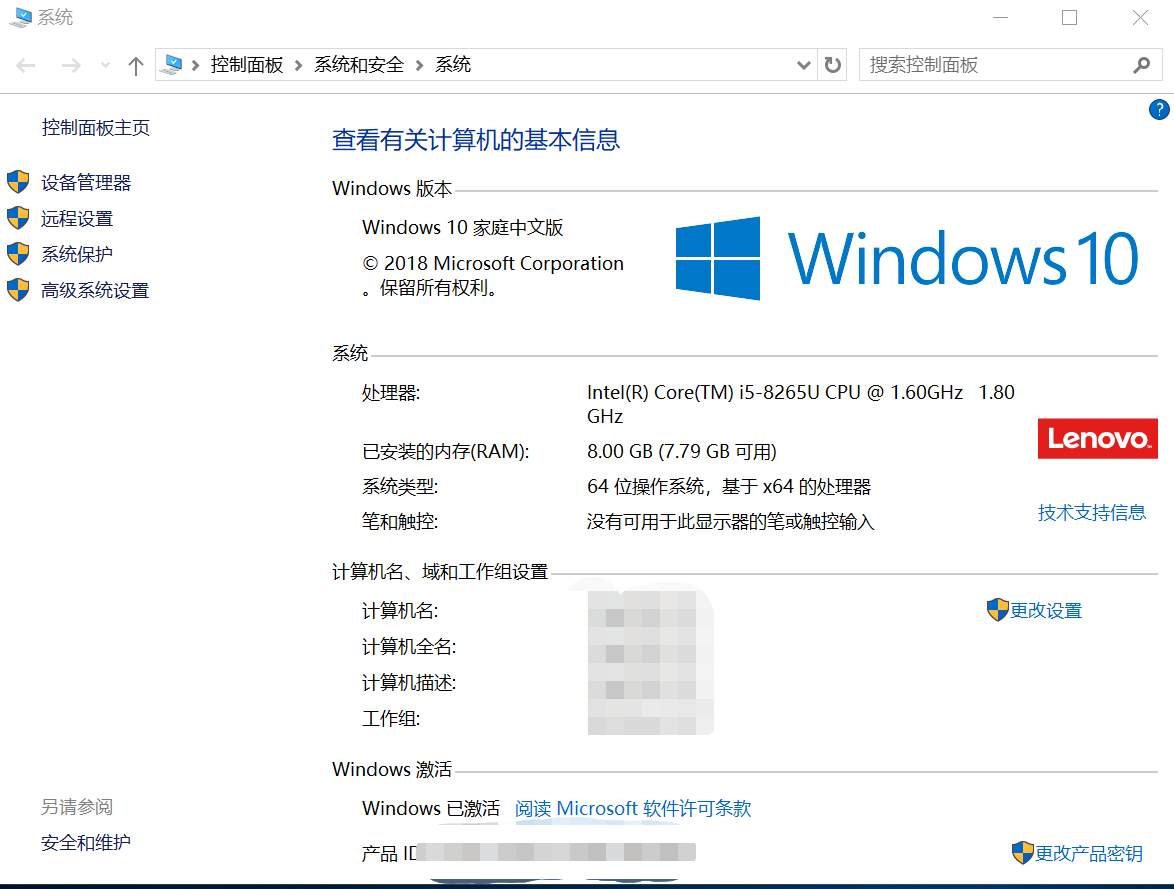Click the label 笔和触控:

pyautogui.click(x=401, y=522)
